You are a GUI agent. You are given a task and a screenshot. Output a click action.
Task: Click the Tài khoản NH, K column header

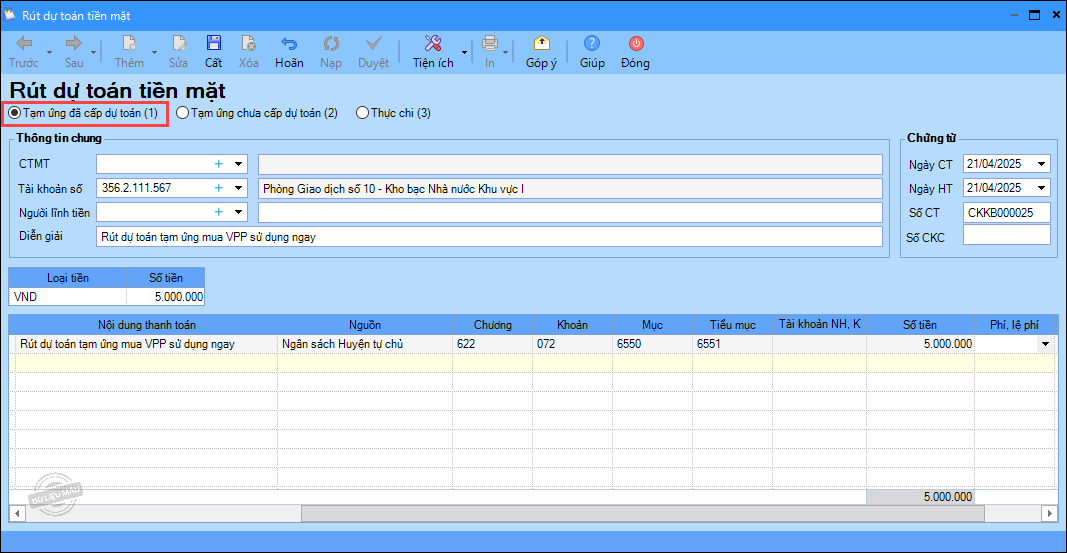coord(819,325)
